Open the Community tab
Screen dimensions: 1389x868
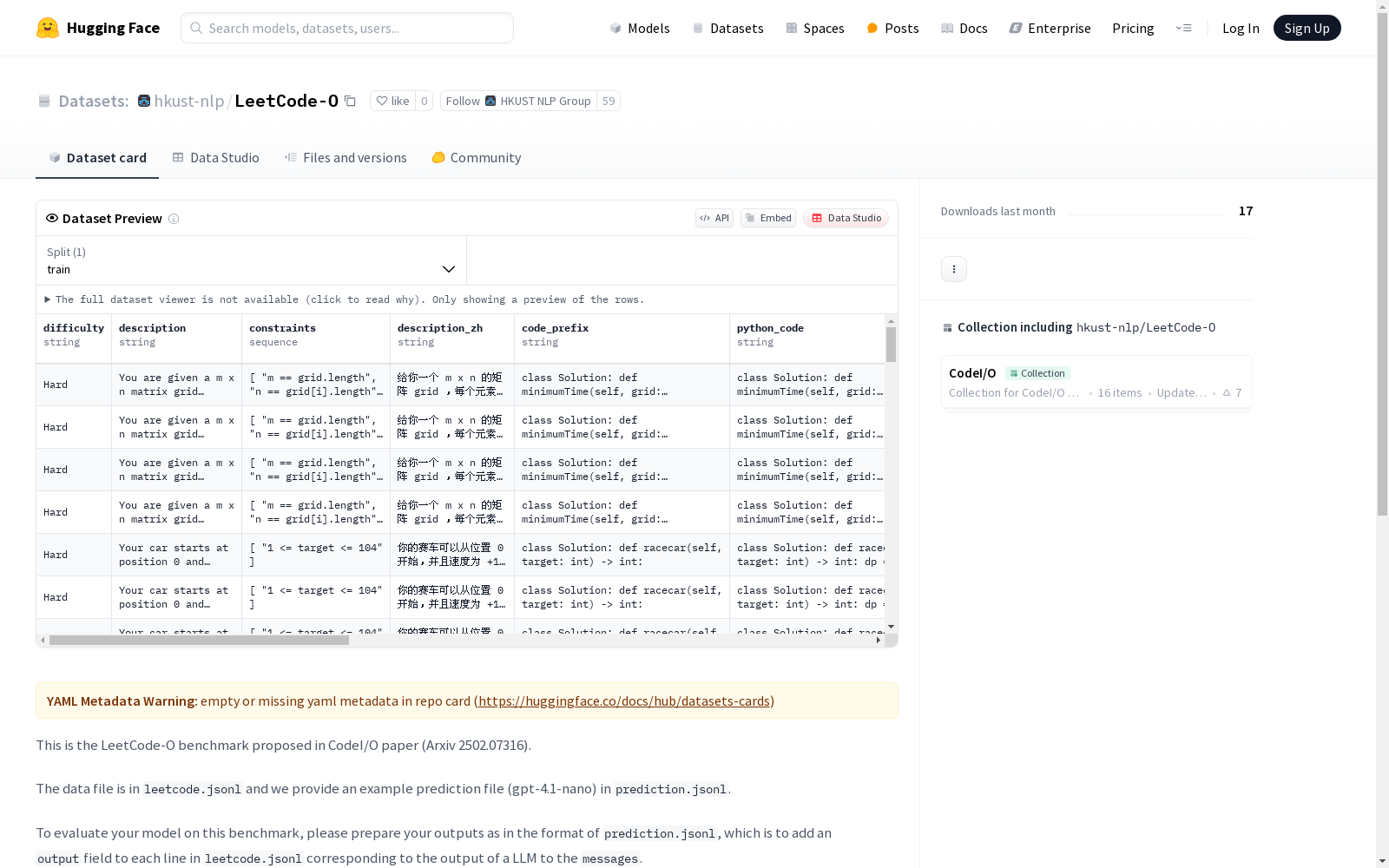476,157
